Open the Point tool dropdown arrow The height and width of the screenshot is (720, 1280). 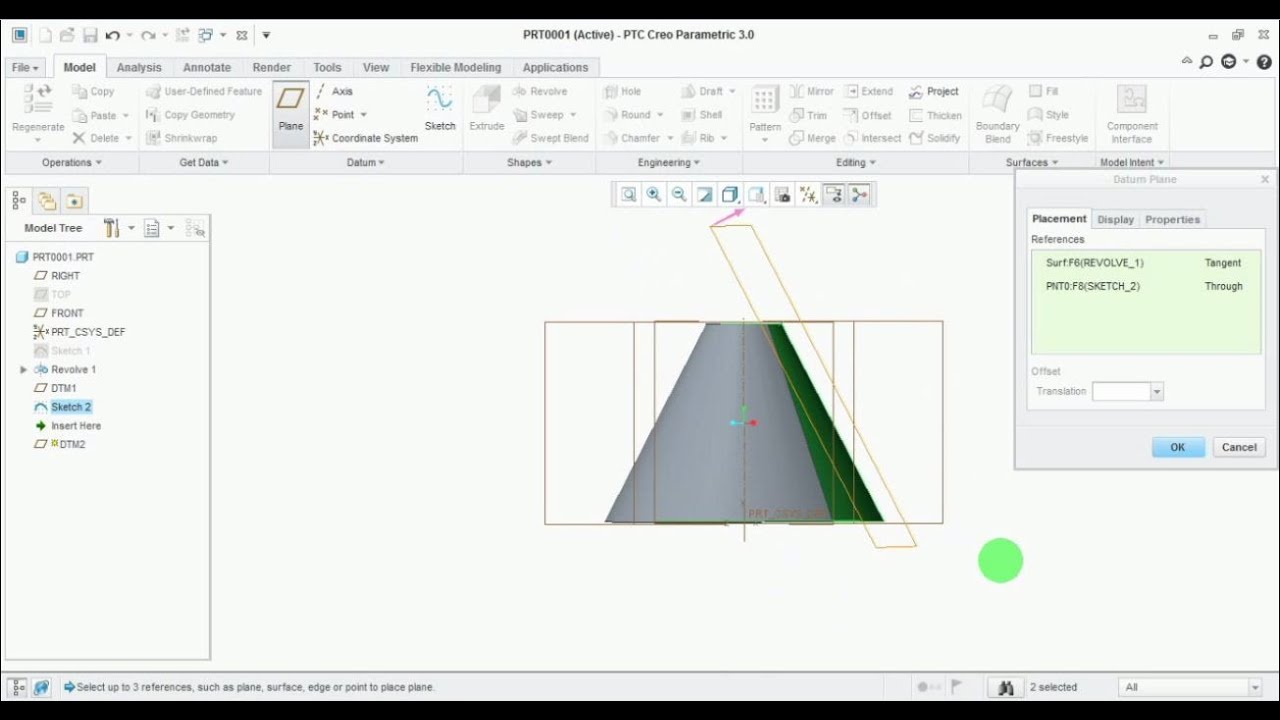pyautogui.click(x=363, y=115)
